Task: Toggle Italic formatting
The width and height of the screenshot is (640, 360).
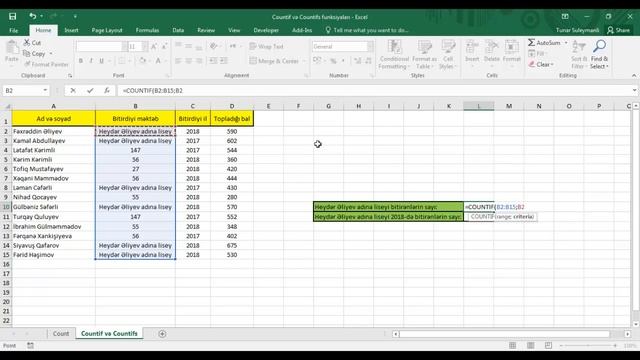Action: (91, 61)
